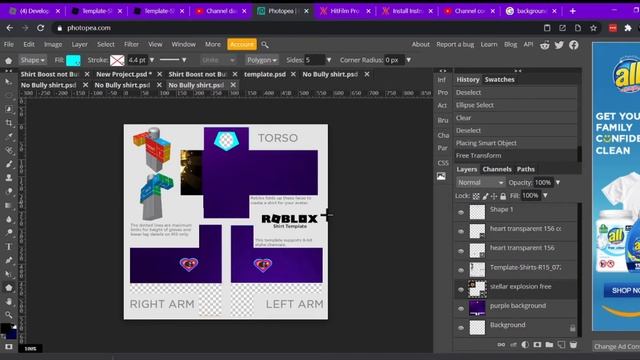Switch to template.psd document tab
Screen dimensions: 640x360
[264, 74]
